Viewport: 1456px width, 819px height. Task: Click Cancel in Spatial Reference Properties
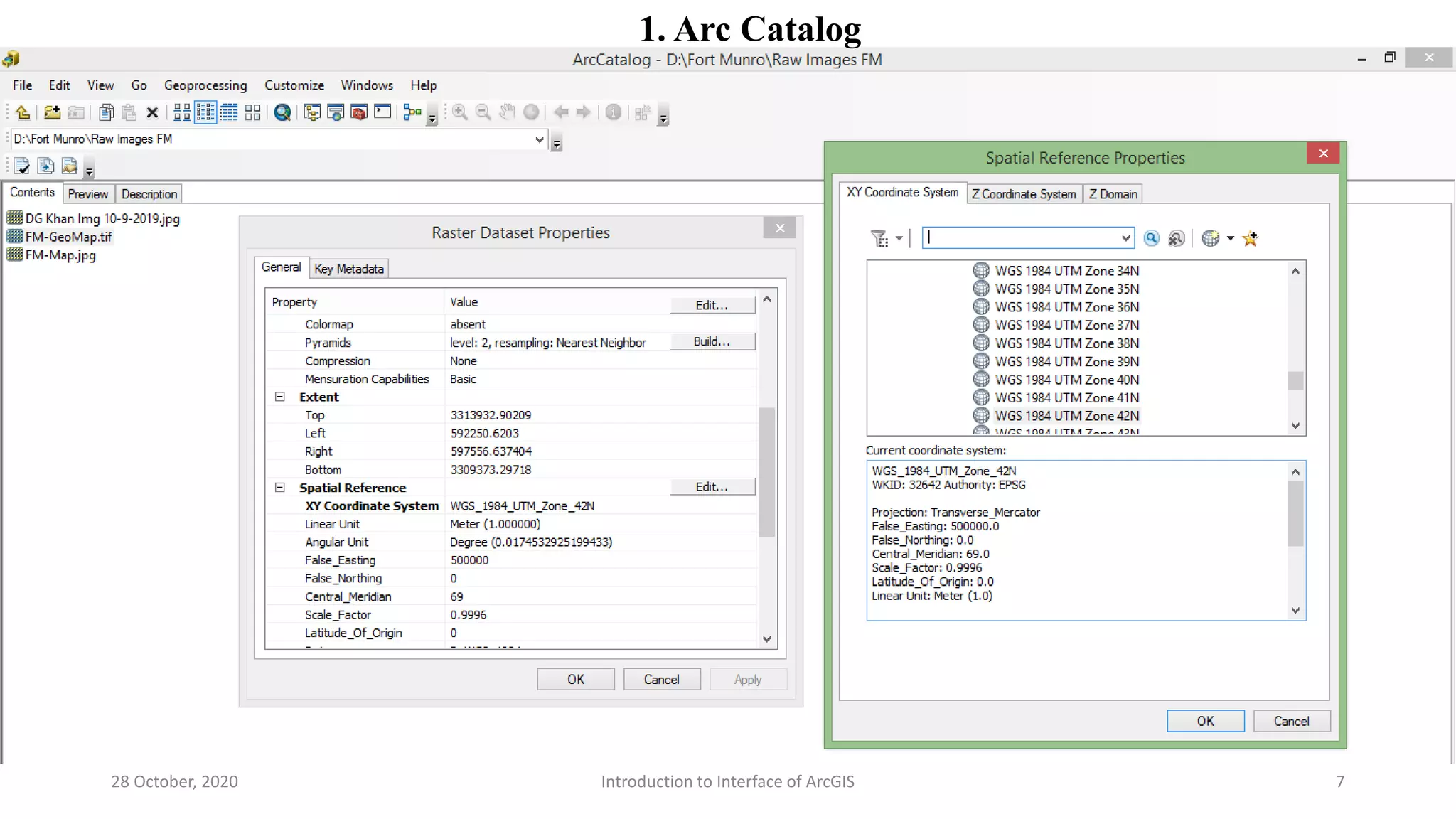(1292, 721)
